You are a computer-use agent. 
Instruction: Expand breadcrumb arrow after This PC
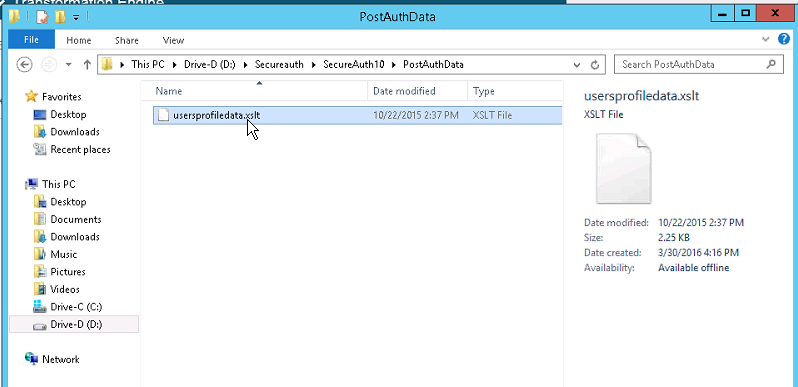(174, 65)
